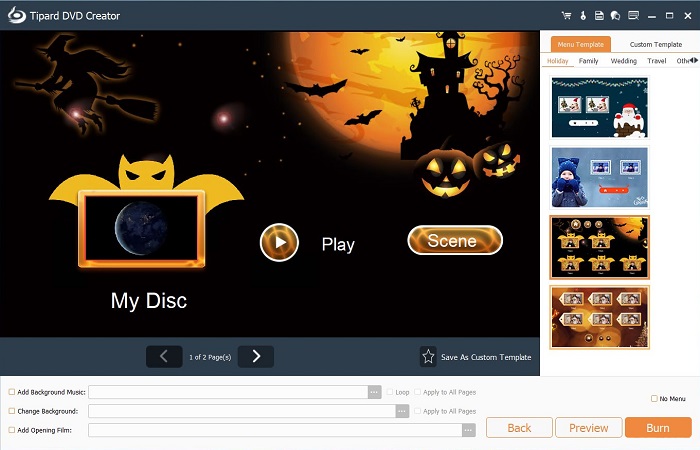Open the register key icon
This screenshot has width=700, height=450.
583,15
